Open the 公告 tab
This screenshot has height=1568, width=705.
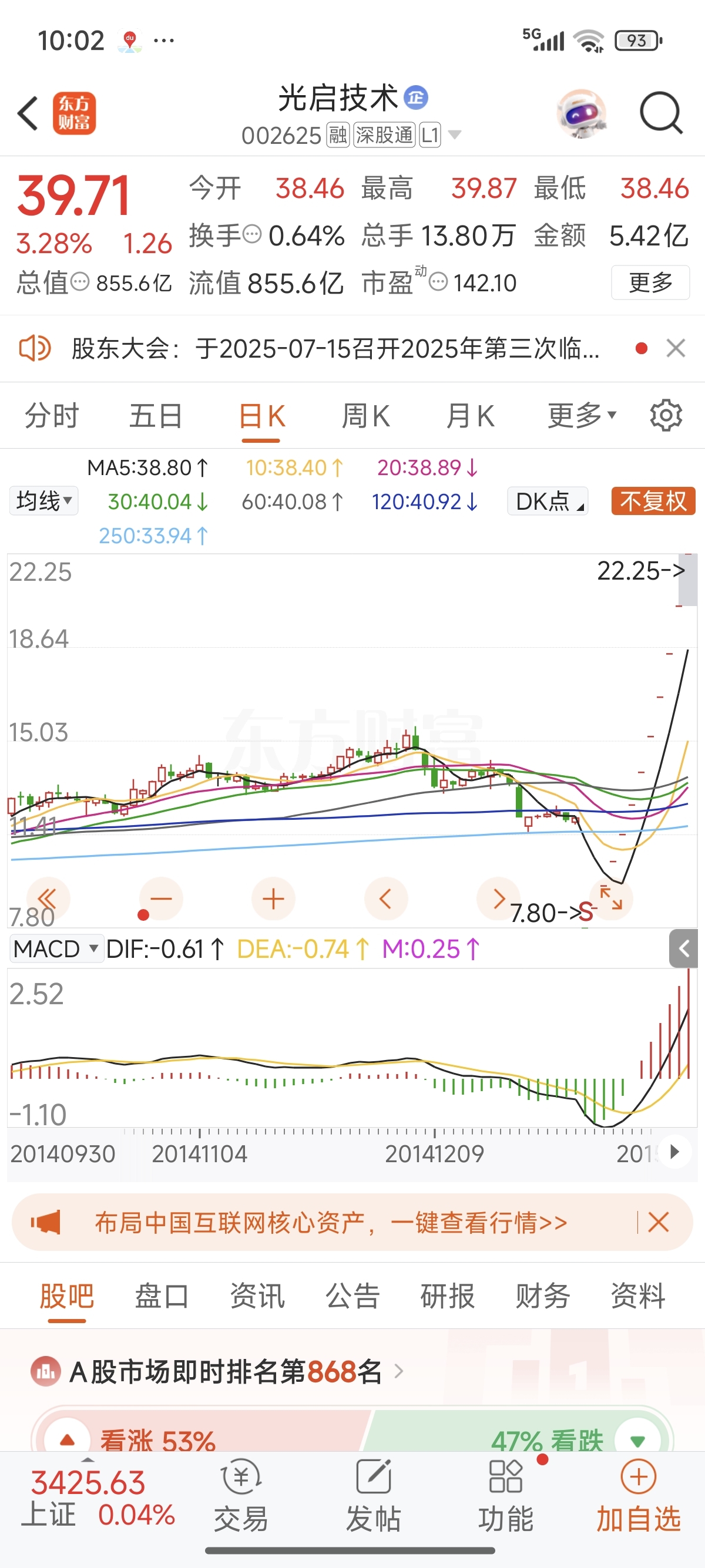(x=352, y=1296)
